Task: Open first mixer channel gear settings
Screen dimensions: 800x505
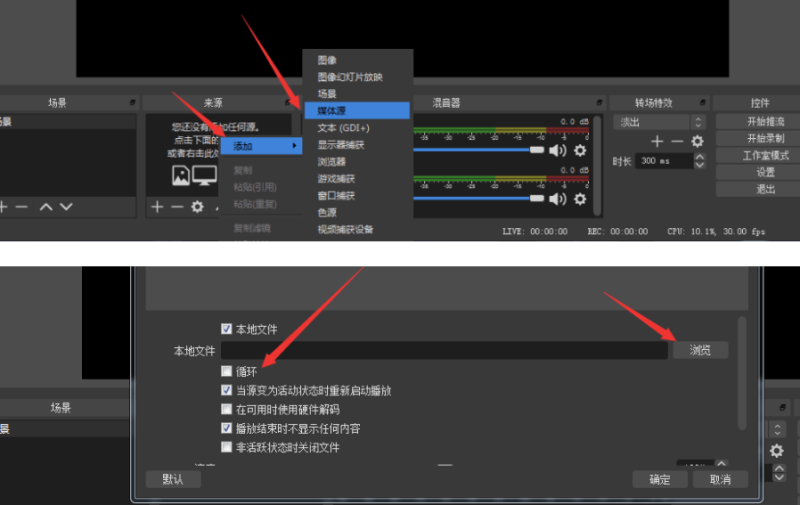Action: [580, 150]
